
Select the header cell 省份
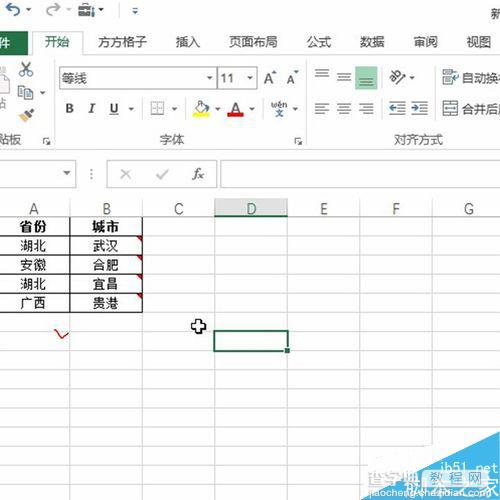pos(34,227)
